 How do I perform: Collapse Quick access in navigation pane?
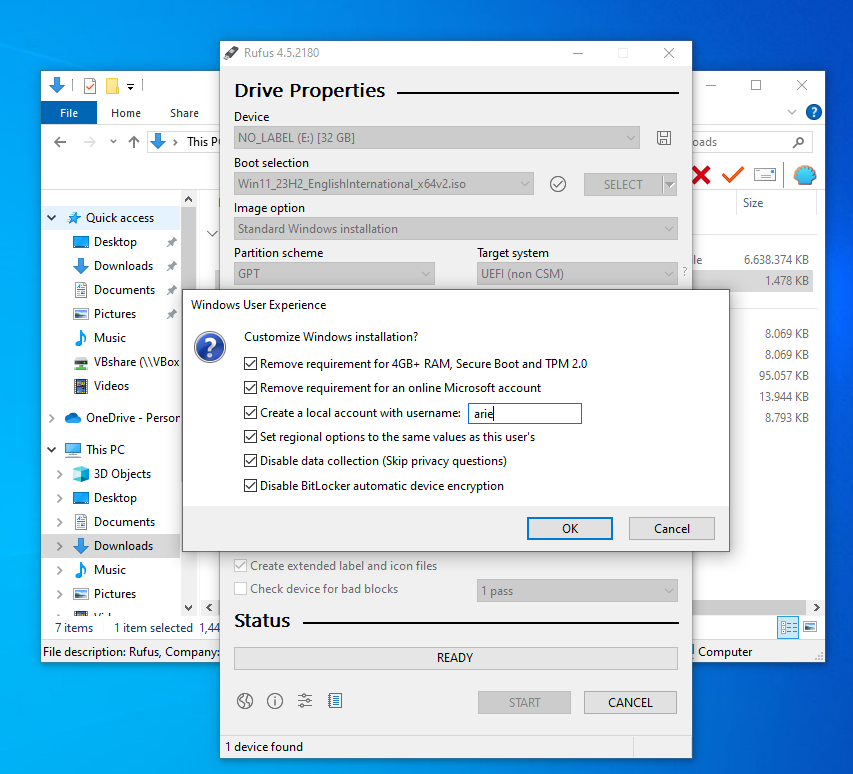52,218
